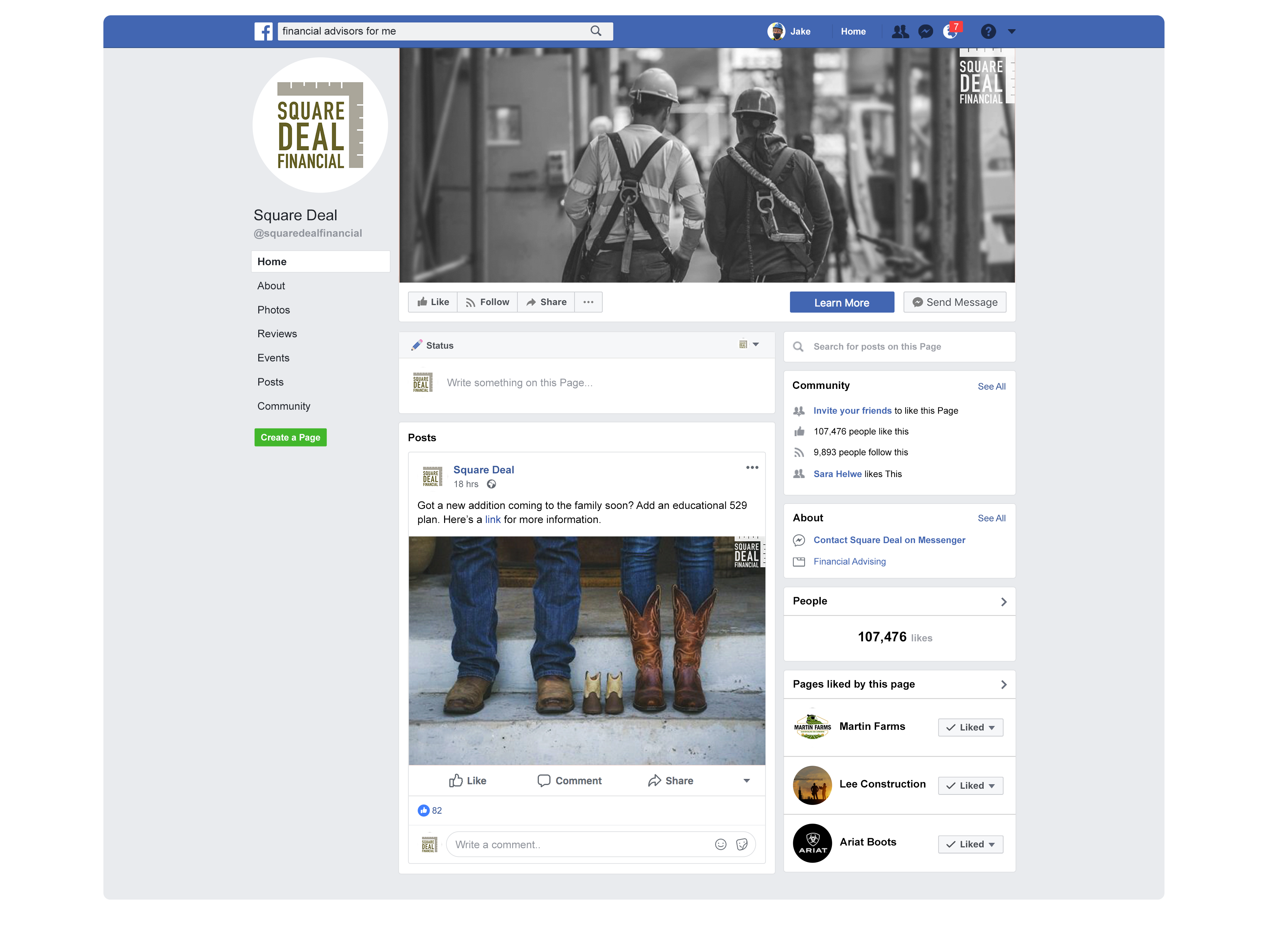This screenshot has height=932, width=1288.
Task: Open the About section in sidebar
Action: (271, 286)
